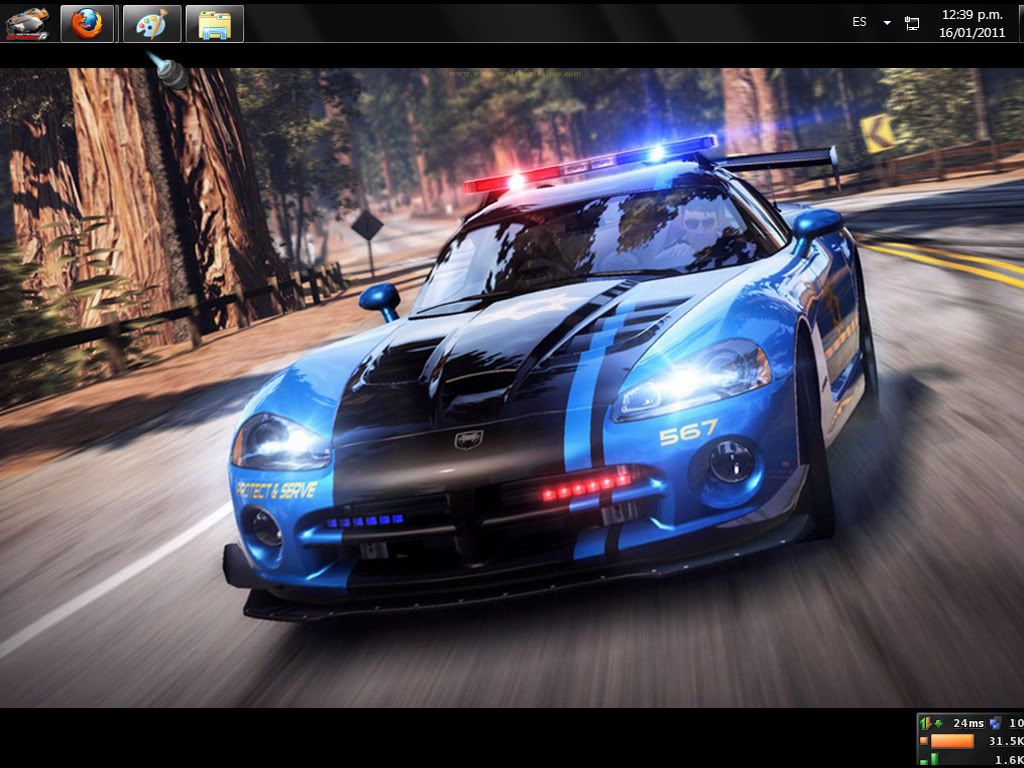Click the green traffic bar
The image size is (1024, 768).
point(934,760)
